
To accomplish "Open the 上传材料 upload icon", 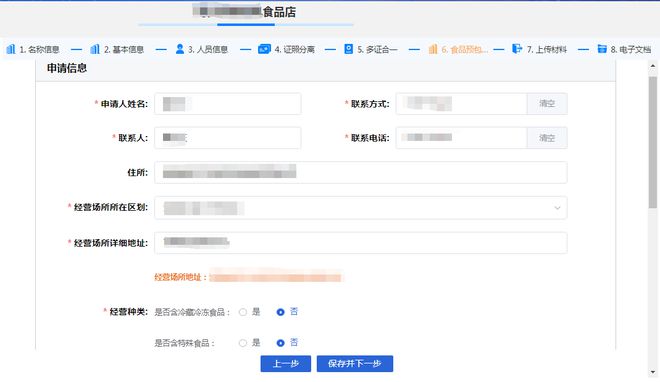I will 517,49.
